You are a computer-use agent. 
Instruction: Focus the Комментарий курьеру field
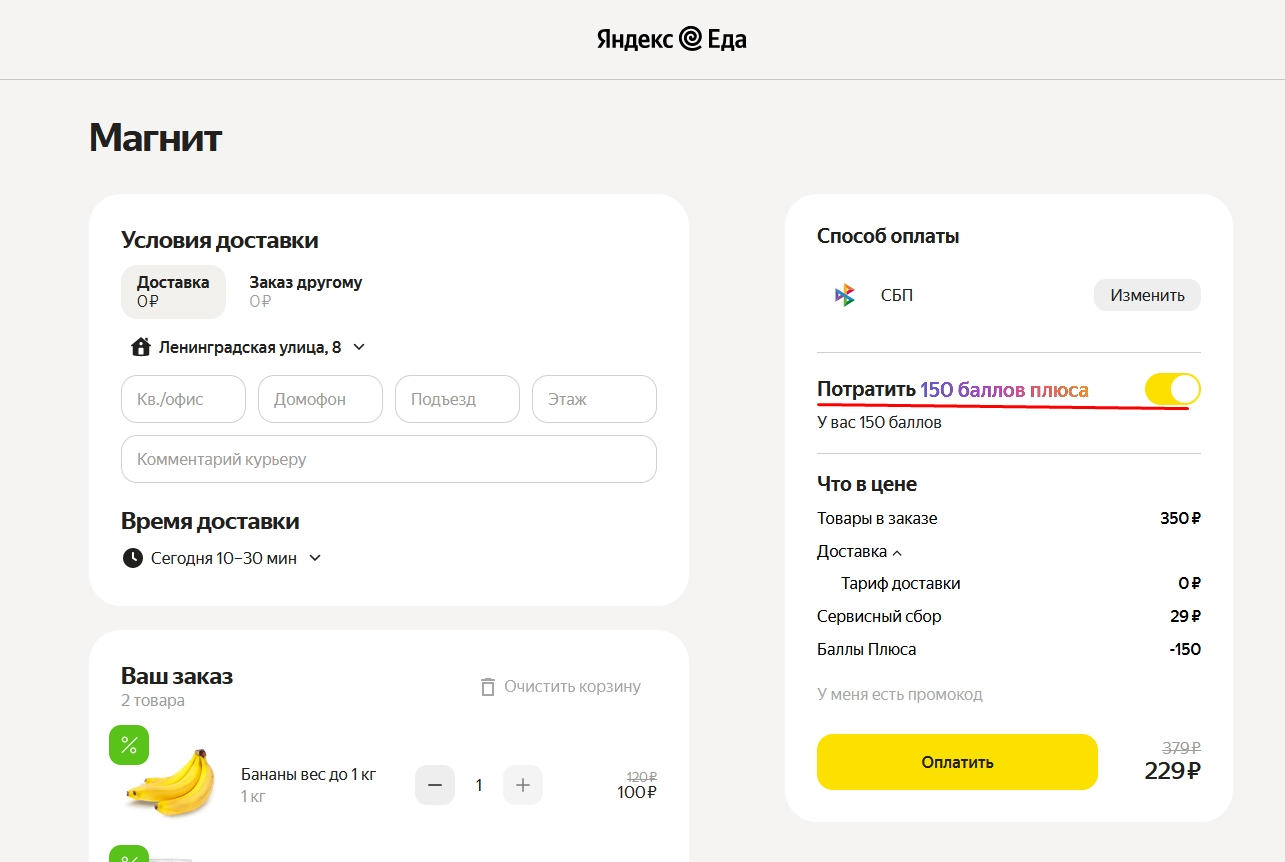click(x=389, y=459)
